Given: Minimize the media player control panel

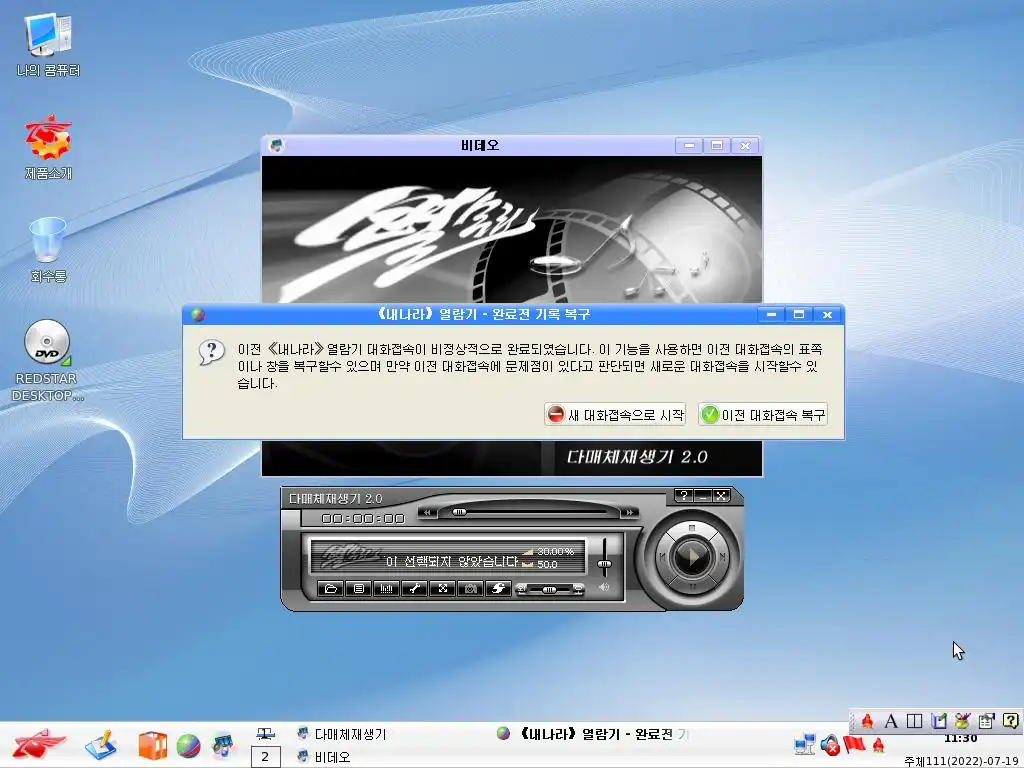Looking at the screenshot, I should click(703, 496).
